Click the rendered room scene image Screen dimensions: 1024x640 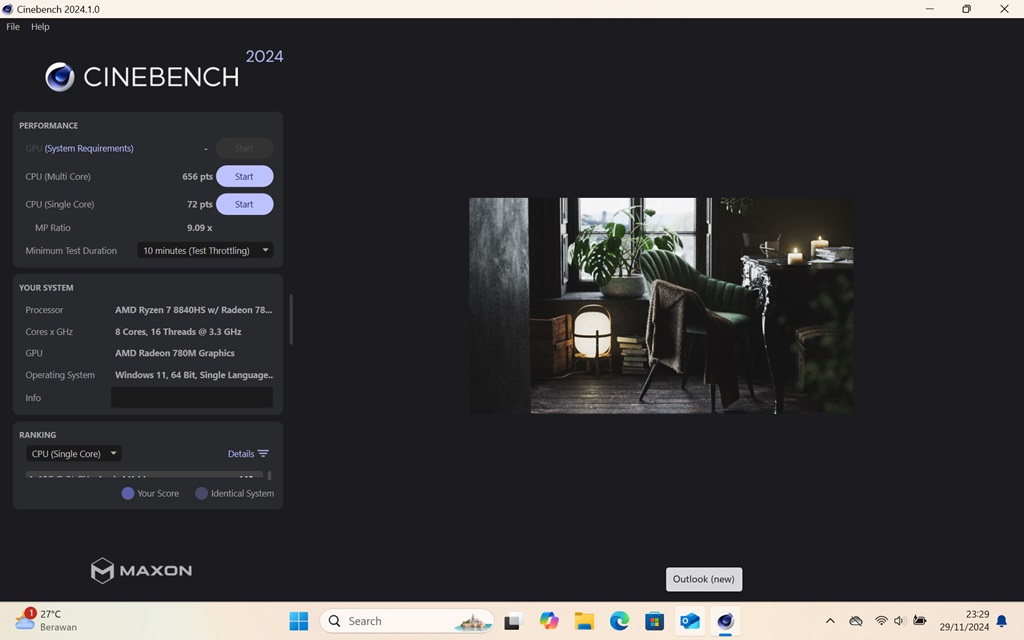click(661, 306)
